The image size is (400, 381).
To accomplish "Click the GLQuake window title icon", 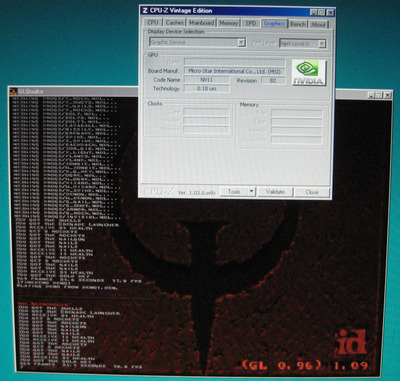I will pos(13,91).
